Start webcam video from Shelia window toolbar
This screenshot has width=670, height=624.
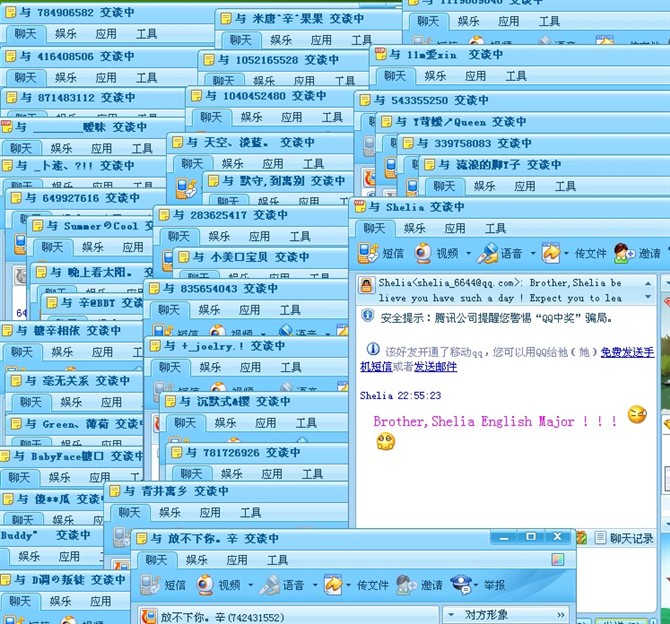coord(423,253)
